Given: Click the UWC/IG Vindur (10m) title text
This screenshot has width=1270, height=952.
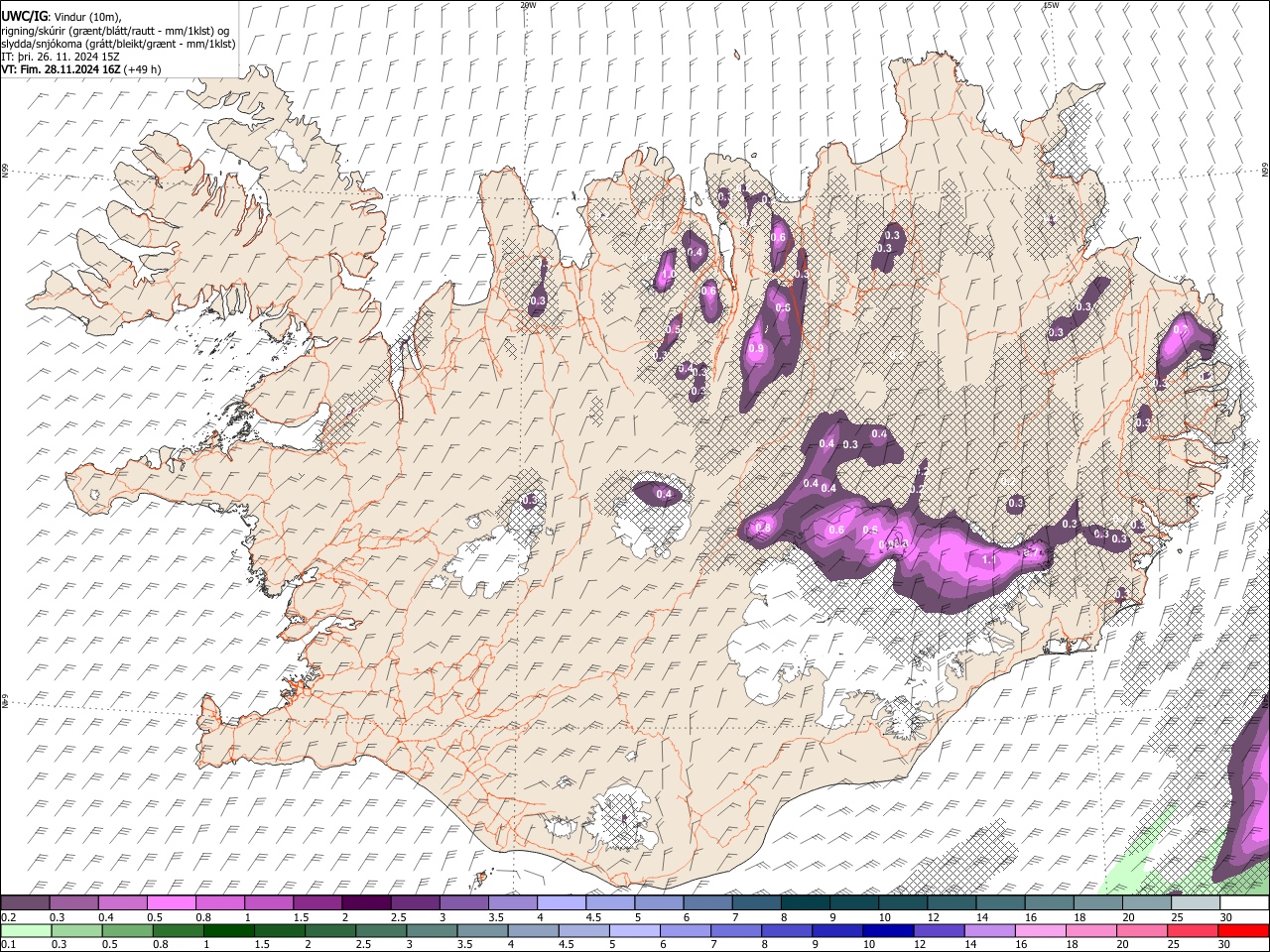Looking at the screenshot, I should (61, 16).
